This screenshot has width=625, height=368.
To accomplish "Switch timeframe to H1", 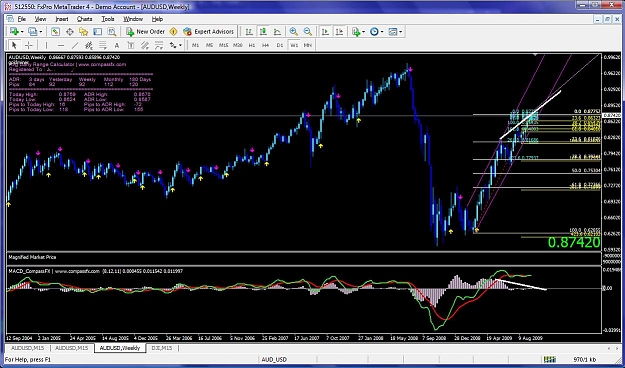I will [x=252, y=45].
